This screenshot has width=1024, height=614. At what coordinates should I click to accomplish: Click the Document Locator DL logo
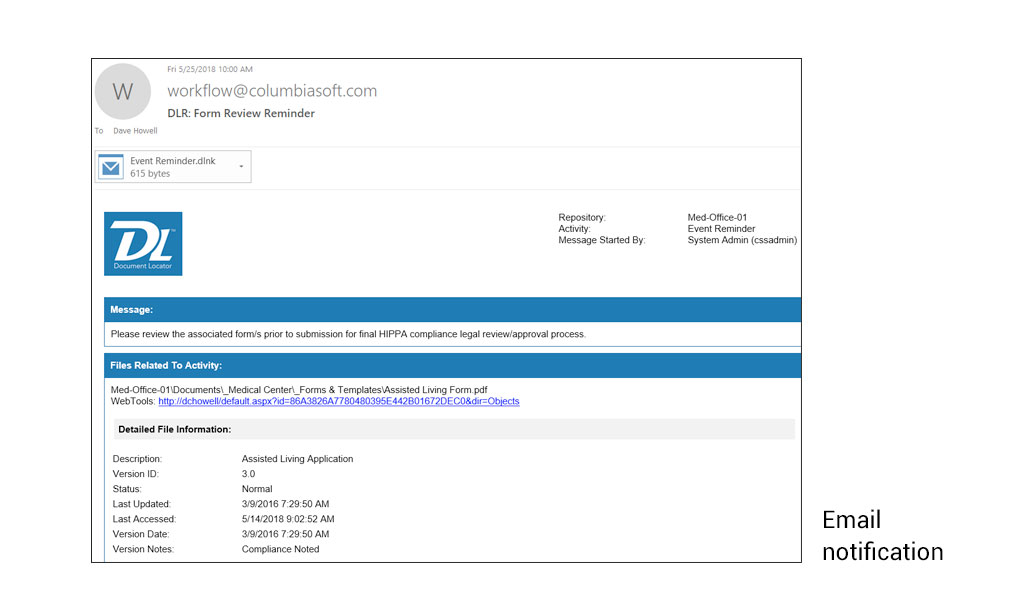pyautogui.click(x=143, y=243)
